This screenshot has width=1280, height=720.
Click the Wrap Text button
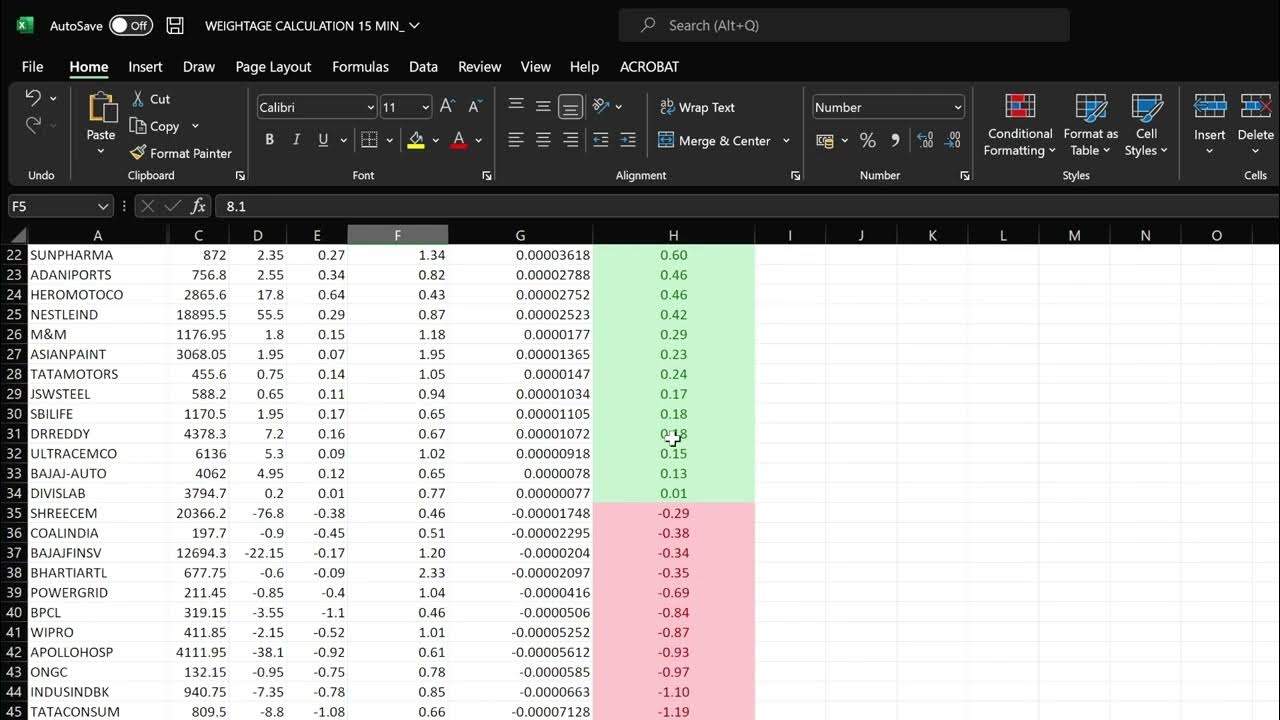[x=697, y=107]
